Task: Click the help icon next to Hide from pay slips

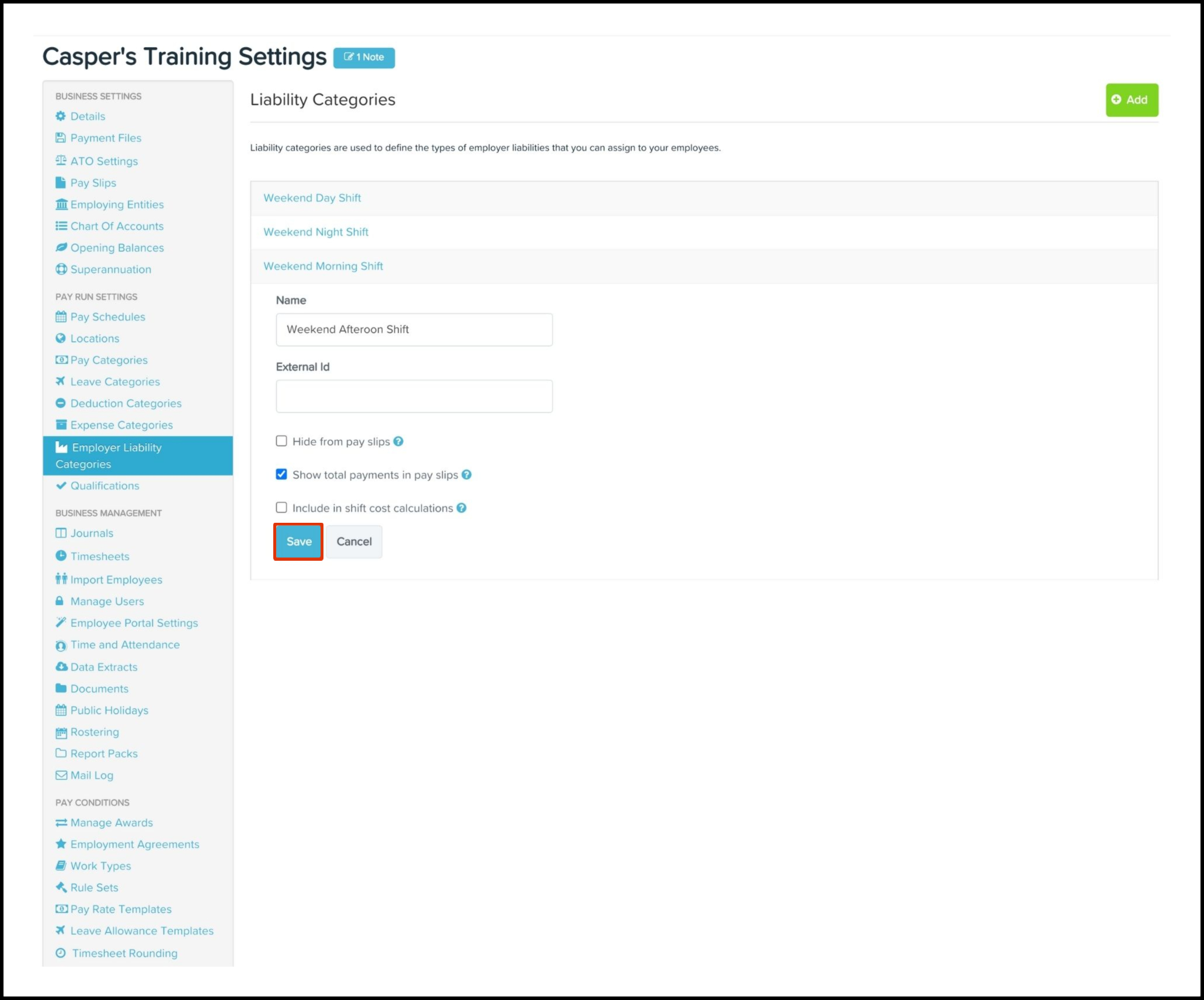Action: (x=398, y=442)
